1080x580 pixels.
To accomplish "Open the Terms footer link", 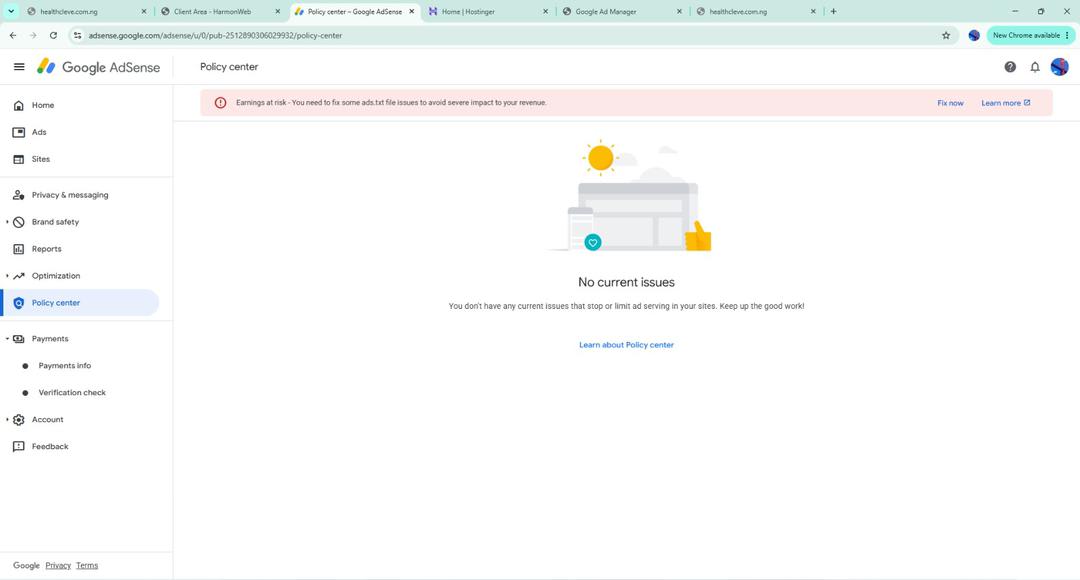I will click(x=87, y=566).
